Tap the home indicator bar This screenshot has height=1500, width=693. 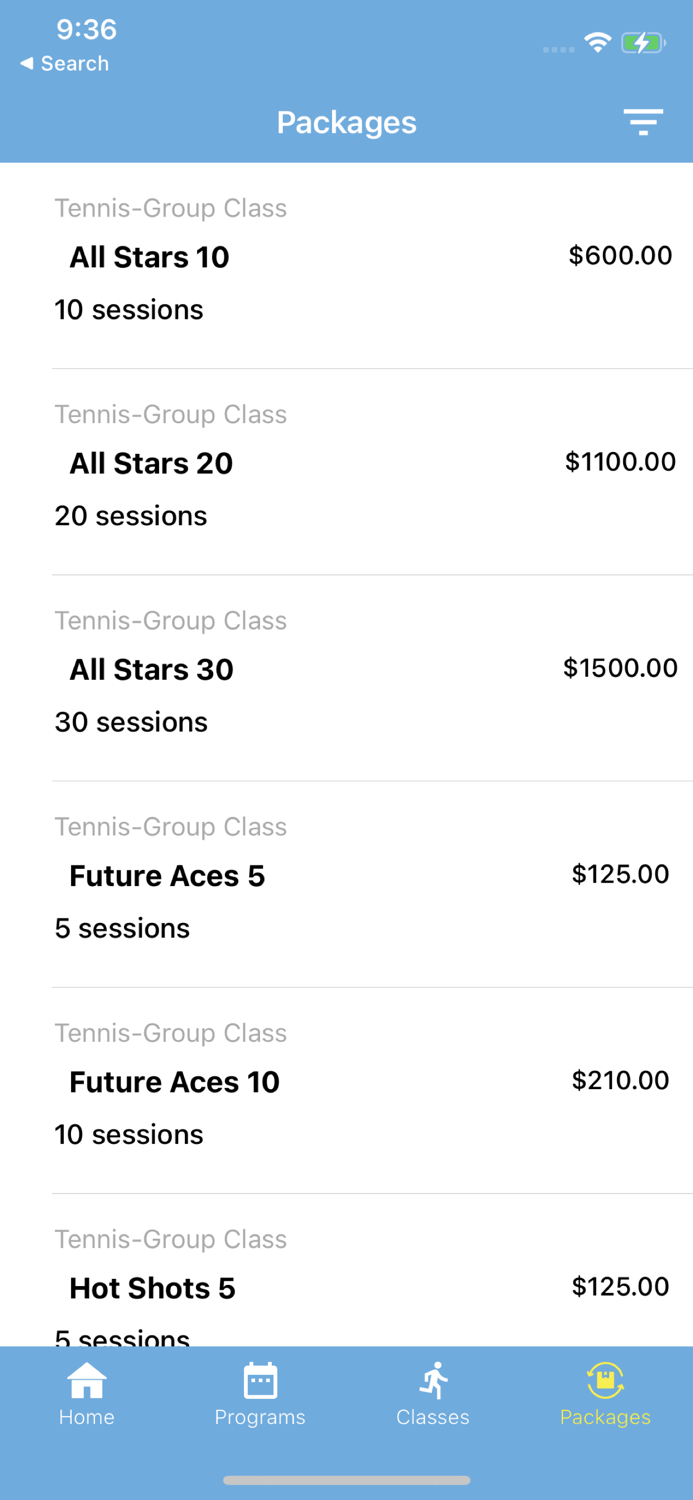347,1480
